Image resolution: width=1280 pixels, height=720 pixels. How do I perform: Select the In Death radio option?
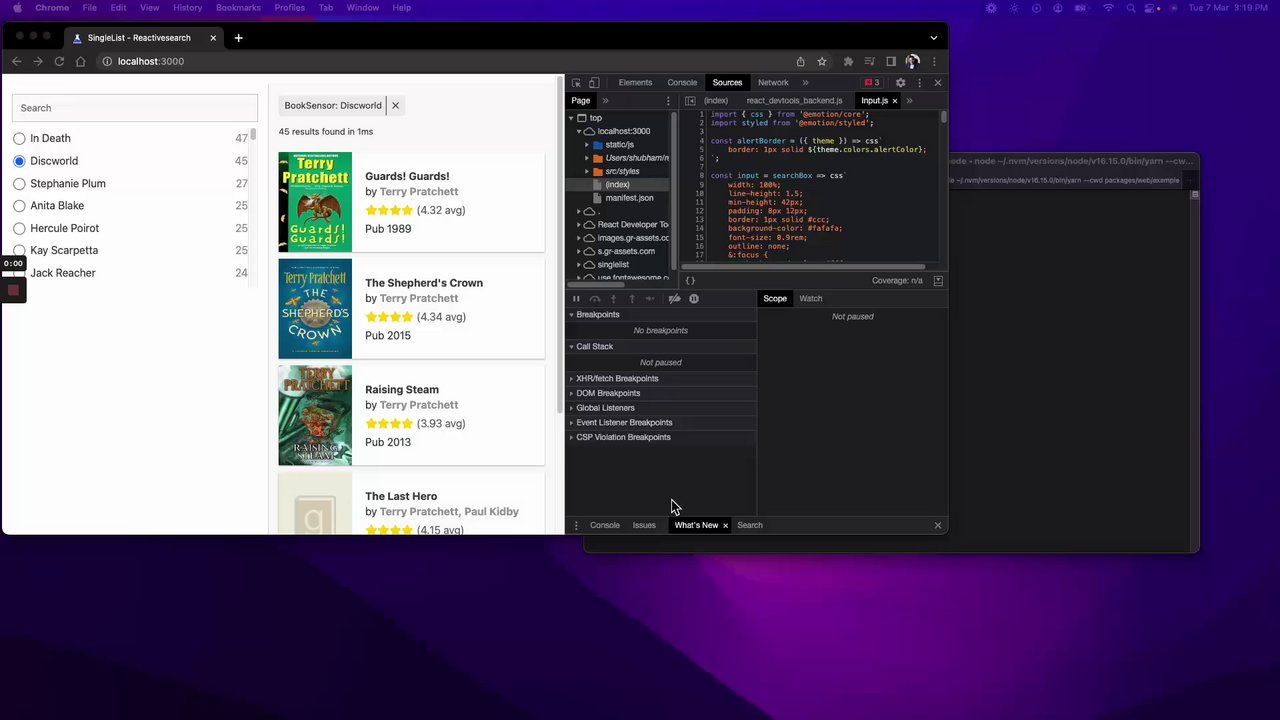[19, 139]
